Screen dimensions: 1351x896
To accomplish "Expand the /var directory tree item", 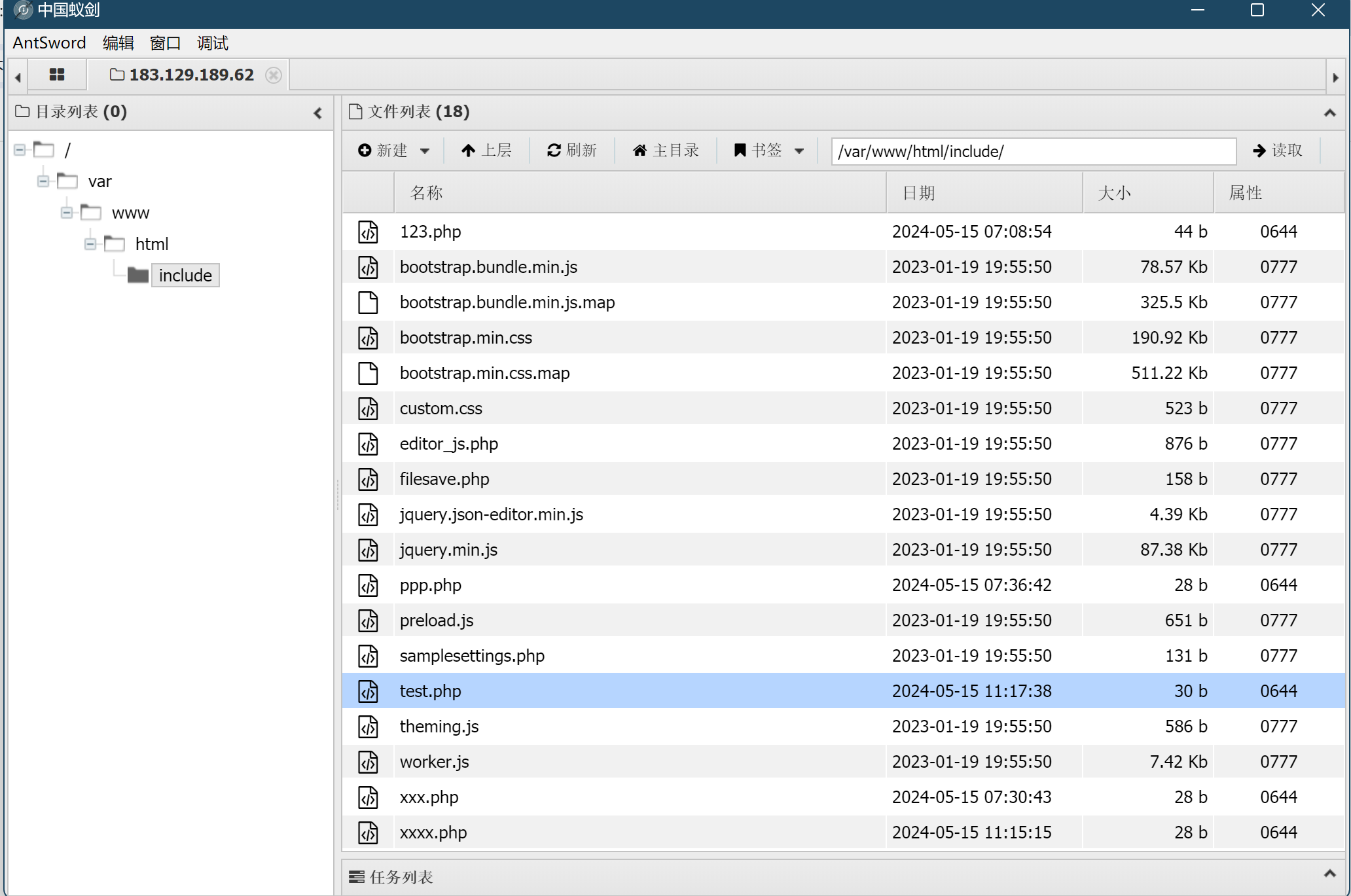I will (43, 180).
